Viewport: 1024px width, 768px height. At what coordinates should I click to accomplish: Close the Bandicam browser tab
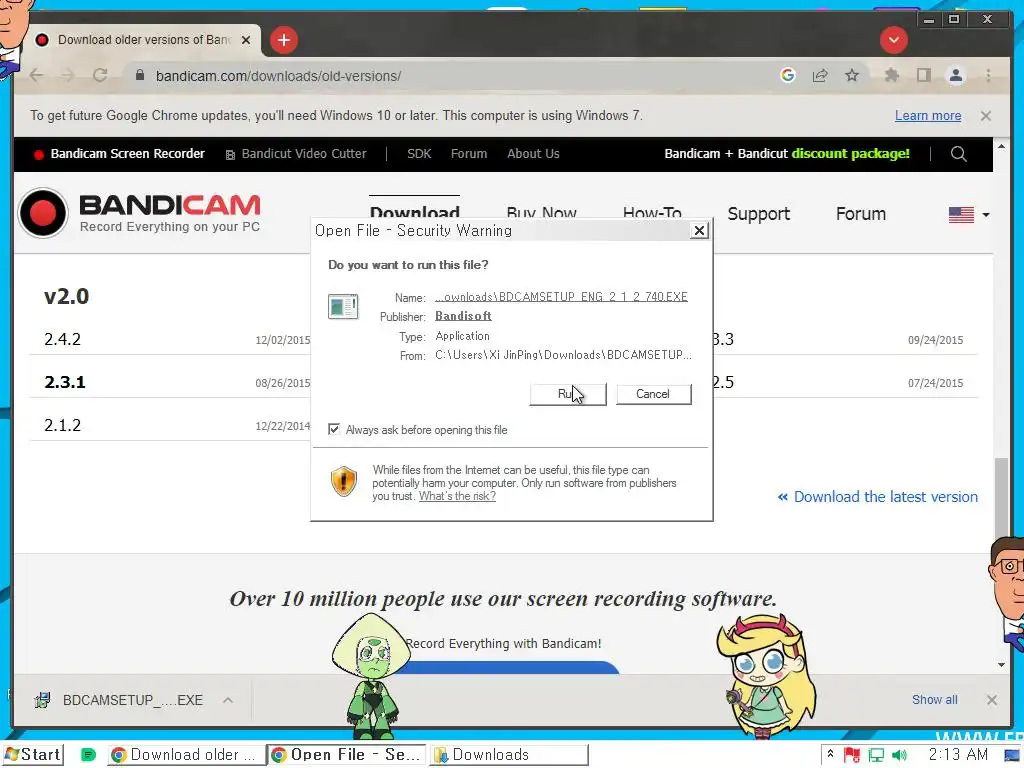tap(246, 40)
